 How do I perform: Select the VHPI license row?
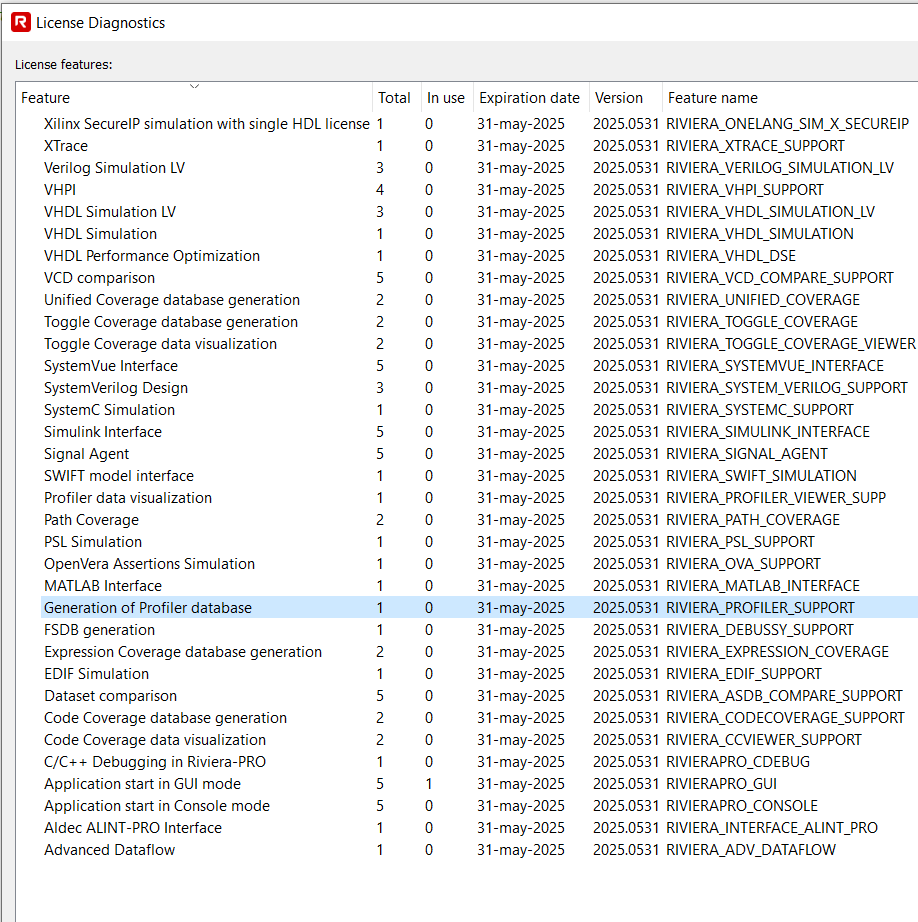point(60,190)
